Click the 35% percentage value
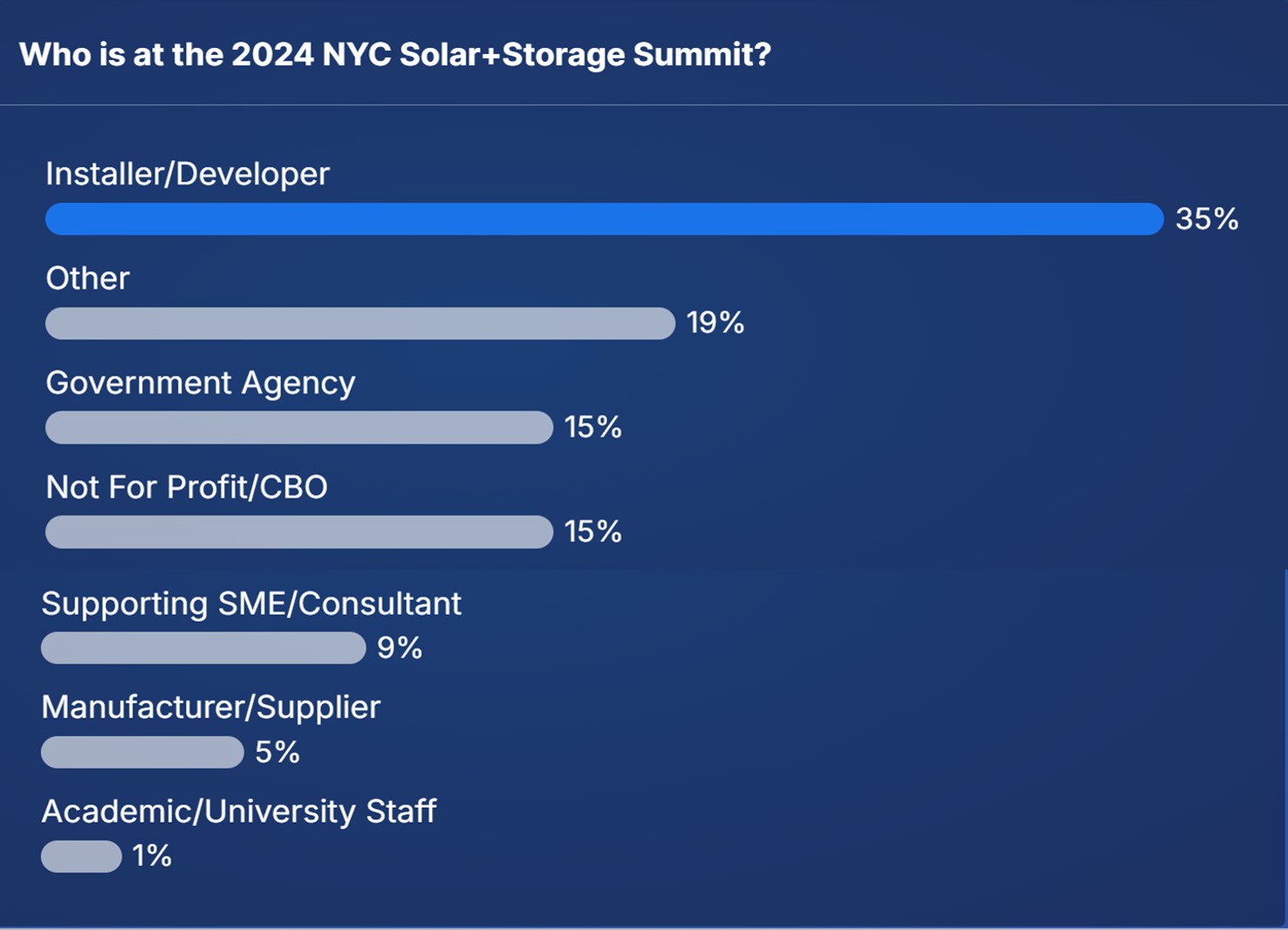Screen dimensions: 1288x930 [x=1207, y=219]
